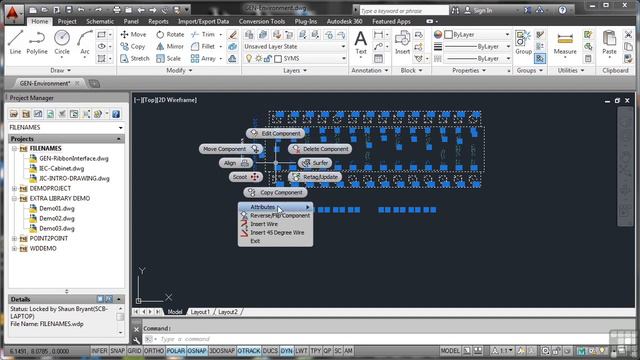Expand the POINT2POINT tree node
This screenshot has height=360, width=640.
pos(14,238)
